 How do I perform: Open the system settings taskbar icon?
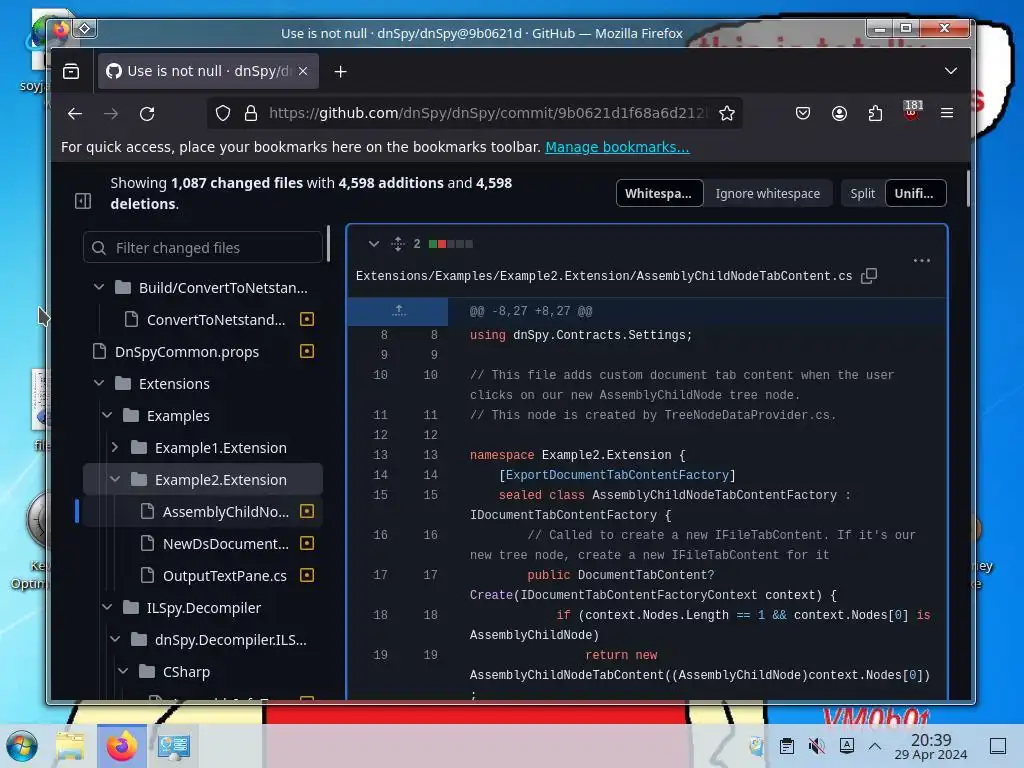[x=173, y=746]
